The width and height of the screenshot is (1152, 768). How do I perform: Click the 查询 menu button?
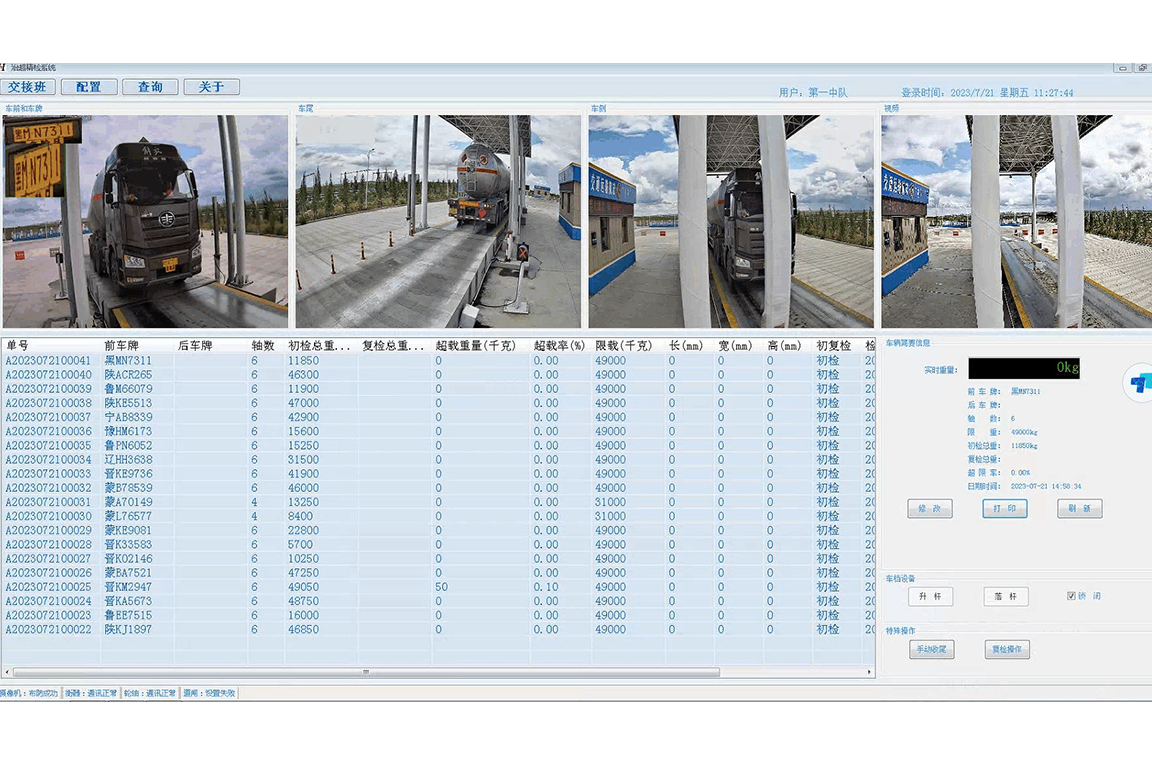pos(150,87)
